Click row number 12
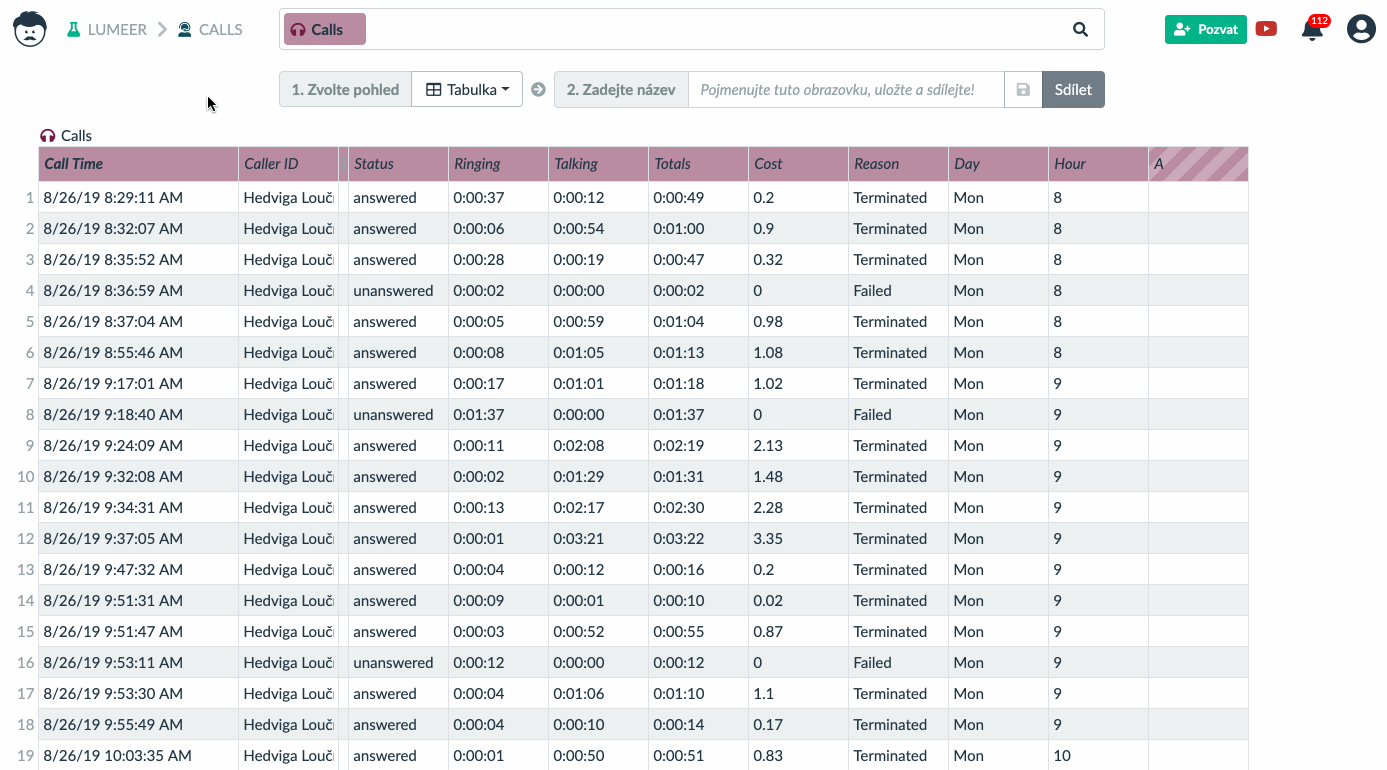Image resolution: width=1387 pixels, height=770 pixels. 26,539
